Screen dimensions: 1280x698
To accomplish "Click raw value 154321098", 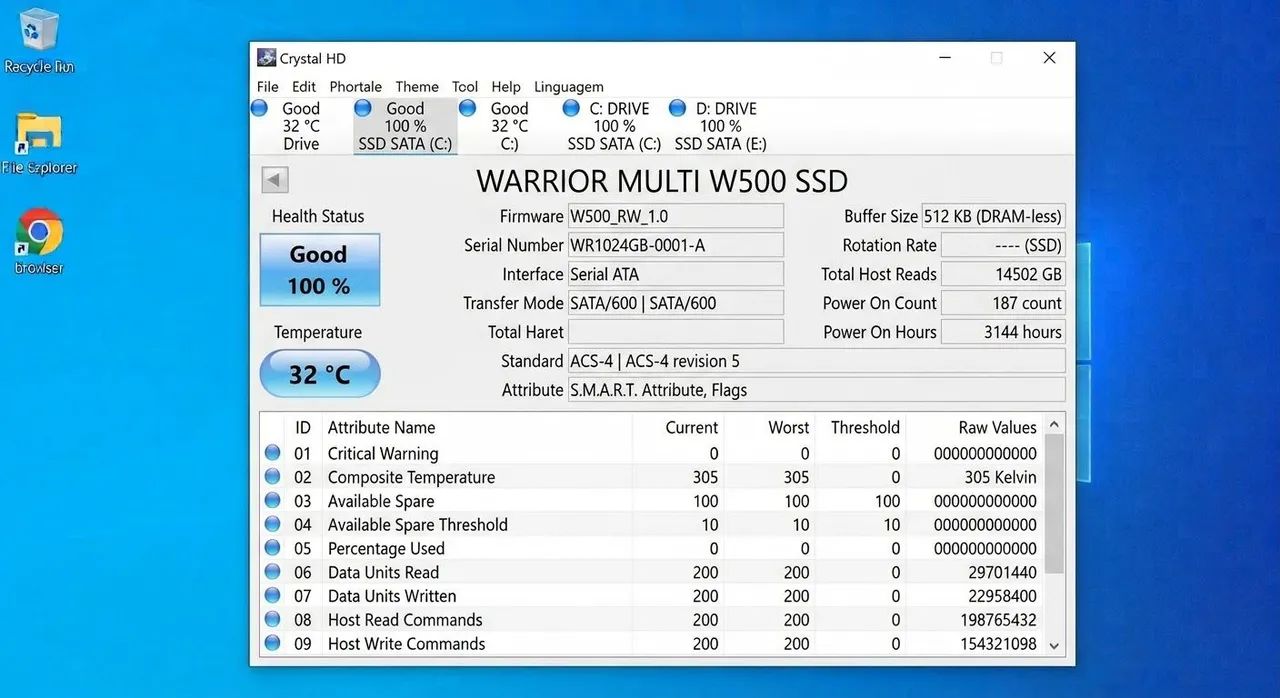I will pos(998,644).
